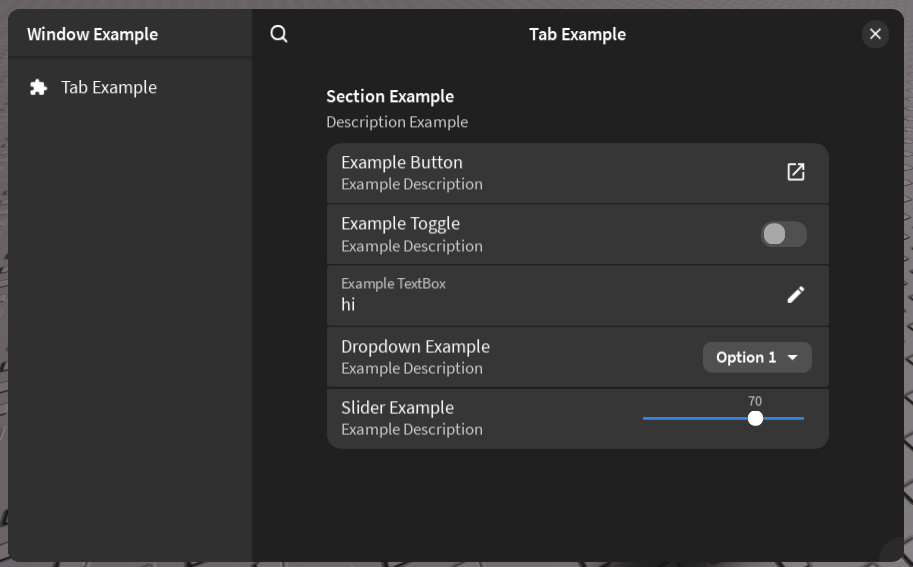Viewport: 913px width, 567px height.
Task: Click the Tab Example header title
Action: (577, 34)
